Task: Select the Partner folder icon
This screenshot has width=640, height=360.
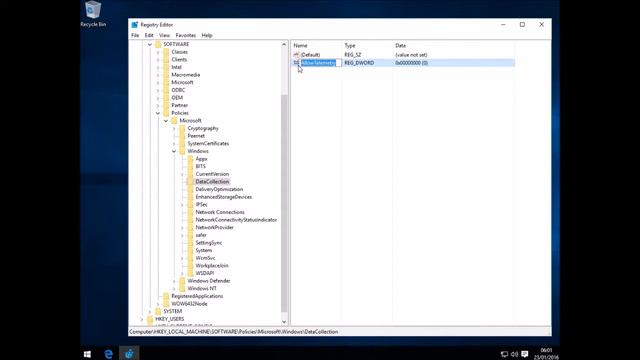Action: (x=166, y=105)
